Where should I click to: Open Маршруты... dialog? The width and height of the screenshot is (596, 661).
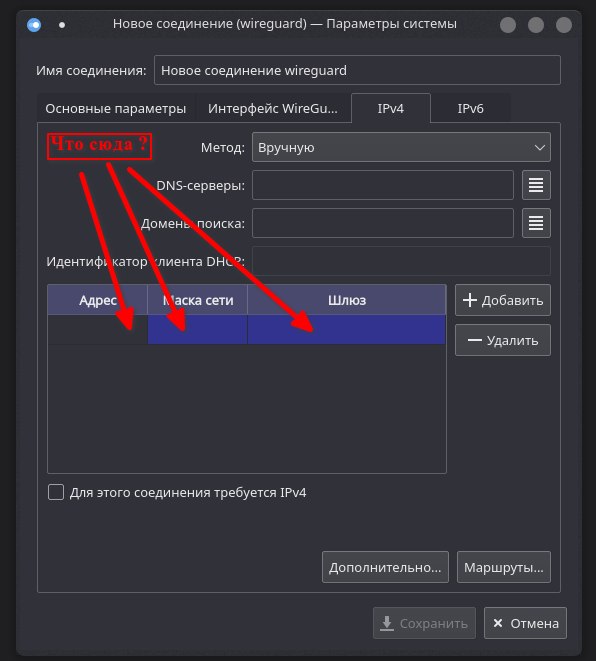click(504, 567)
